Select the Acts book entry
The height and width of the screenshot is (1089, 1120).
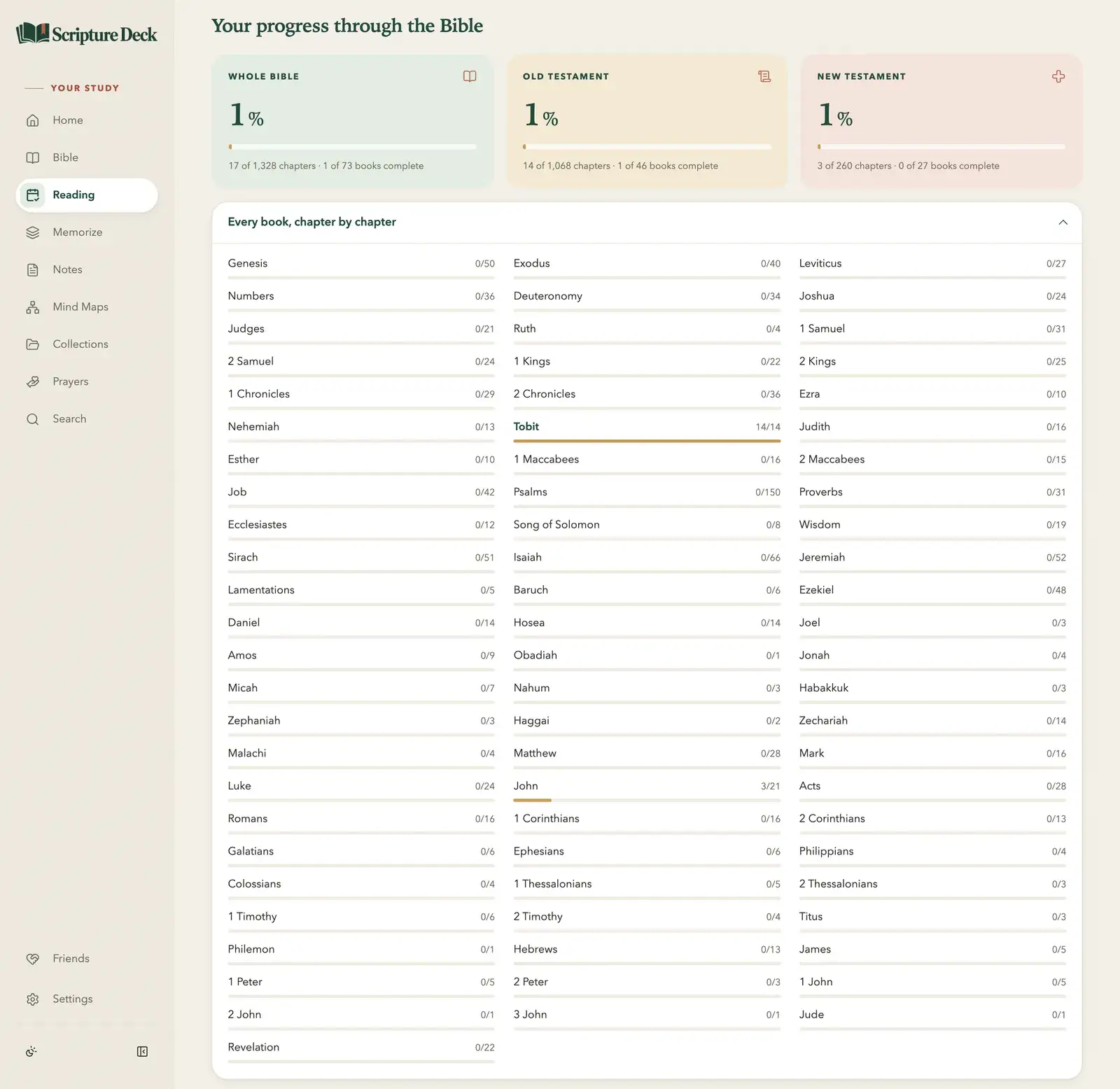(932, 789)
